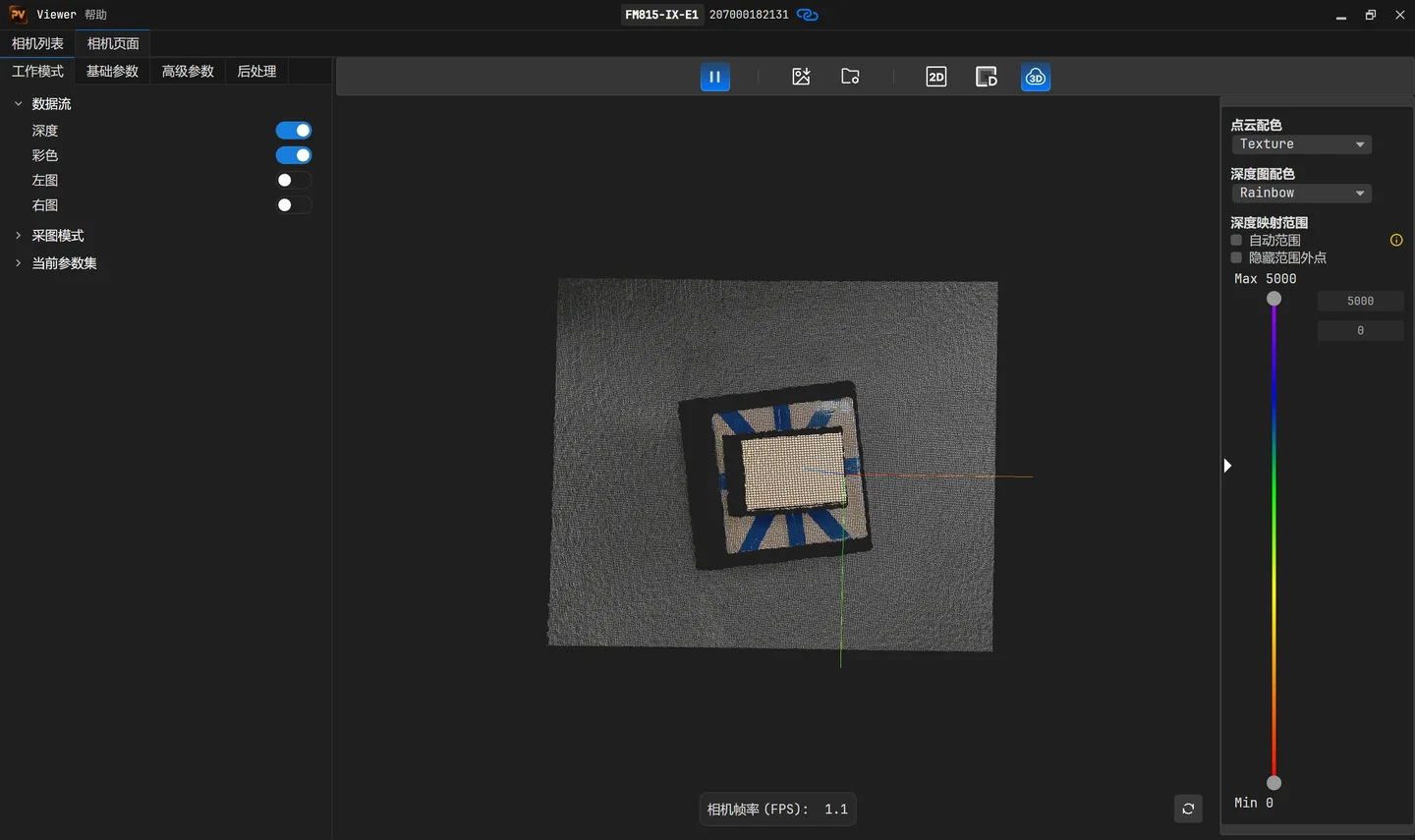
Task: Click the refresh view icon
Action: point(1188,809)
